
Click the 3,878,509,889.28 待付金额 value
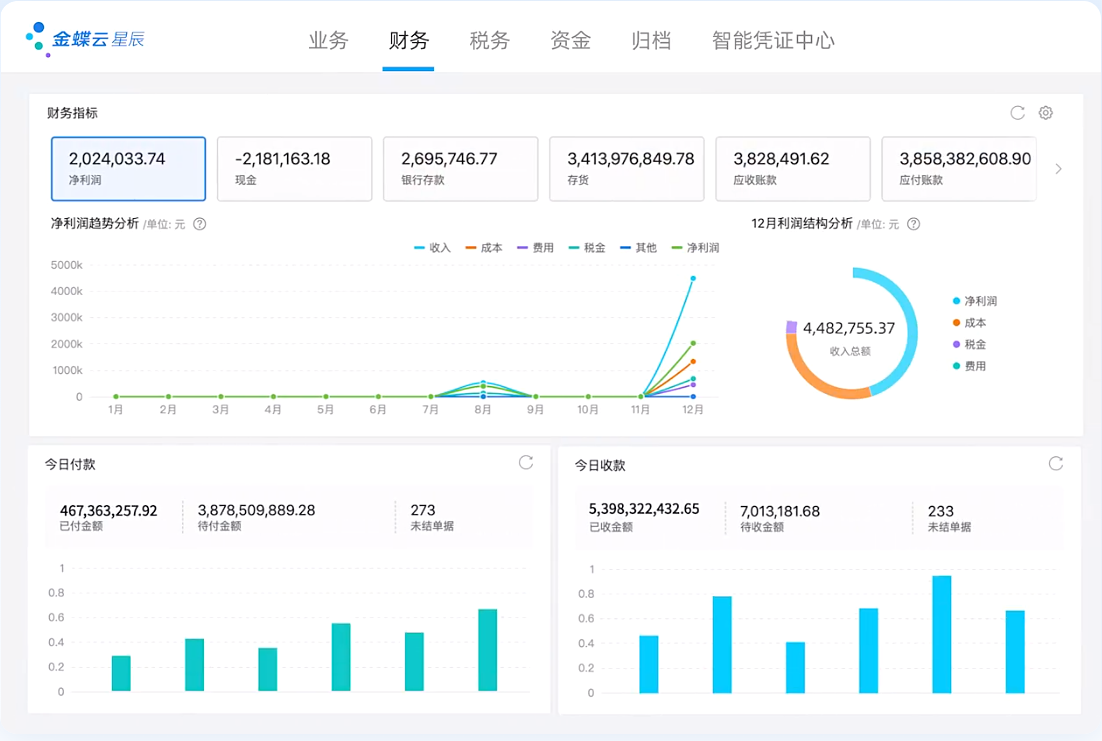(x=257, y=510)
